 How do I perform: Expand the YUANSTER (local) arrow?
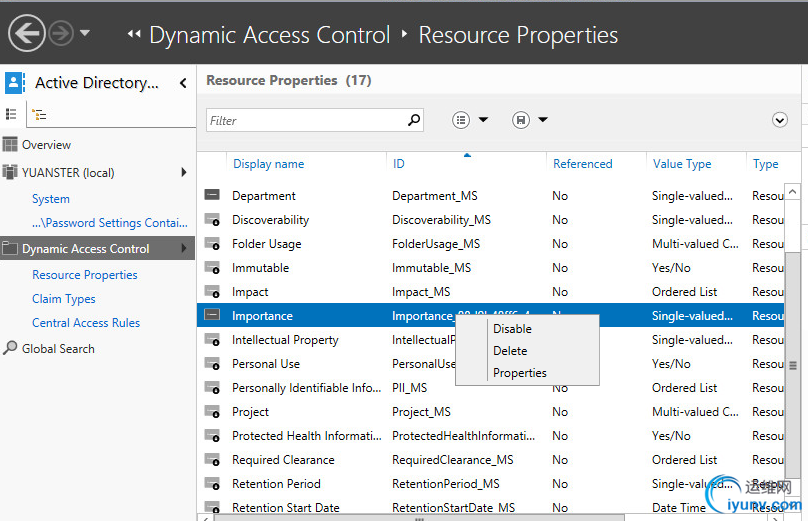tap(184, 172)
